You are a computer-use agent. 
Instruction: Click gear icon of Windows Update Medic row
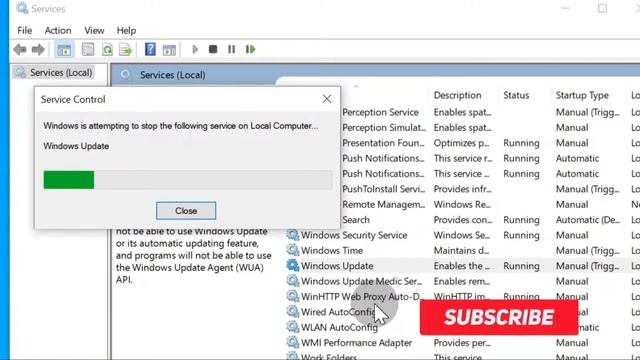pyautogui.click(x=293, y=281)
